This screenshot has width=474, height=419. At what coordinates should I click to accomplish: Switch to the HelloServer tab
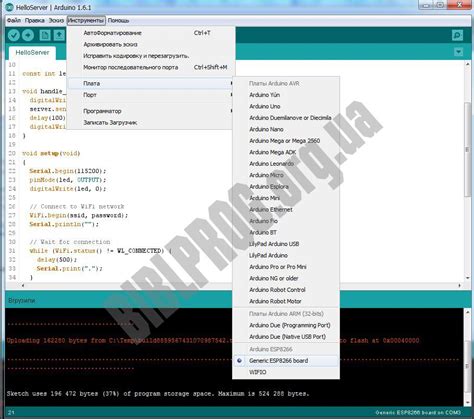coord(32,53)
